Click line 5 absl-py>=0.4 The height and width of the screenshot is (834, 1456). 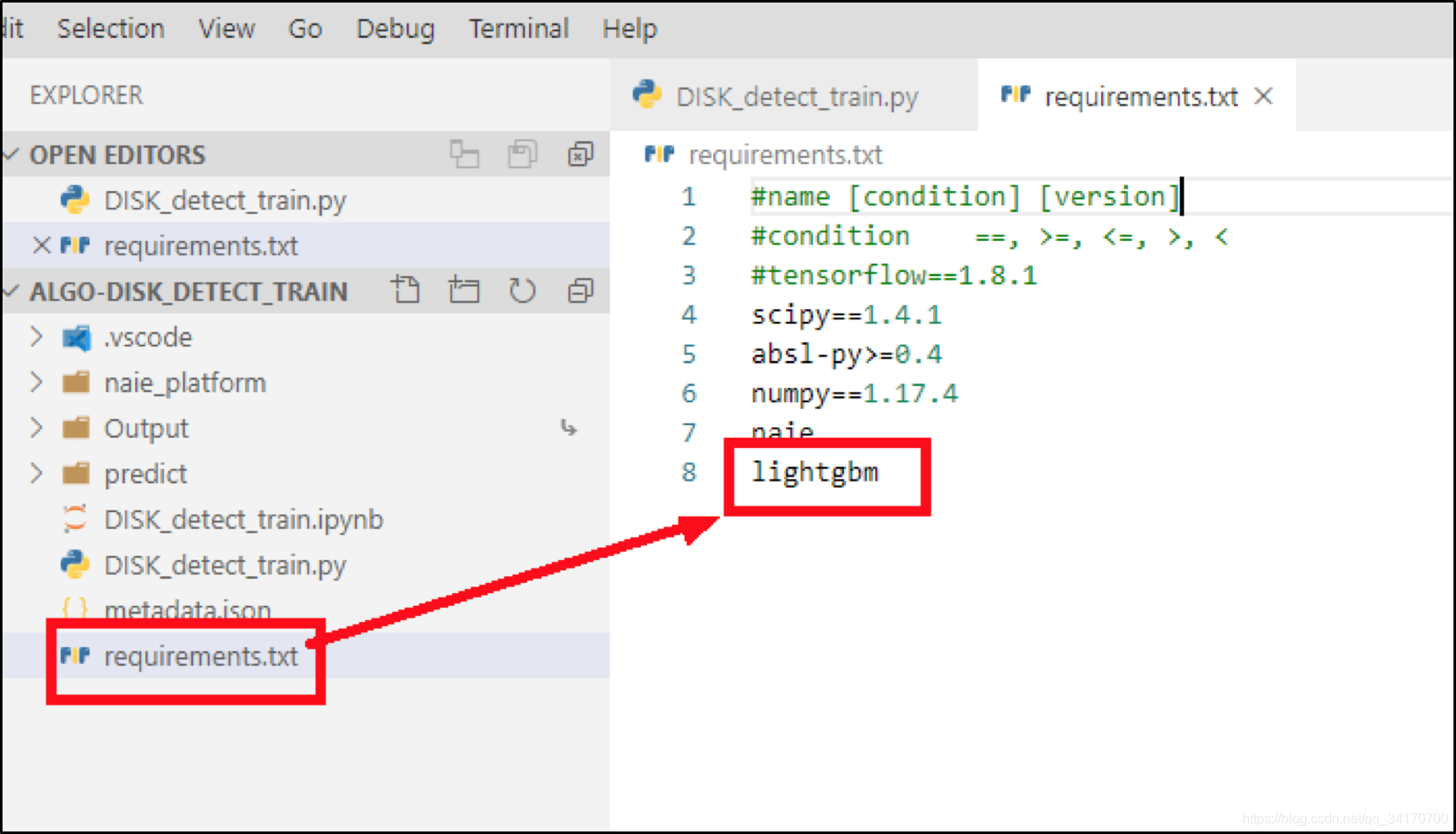pyautogui.click(x=846, y=354)
